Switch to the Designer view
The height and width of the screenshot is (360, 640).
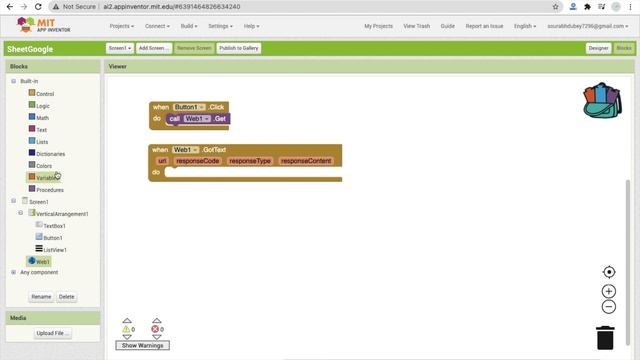pos(598,48)
